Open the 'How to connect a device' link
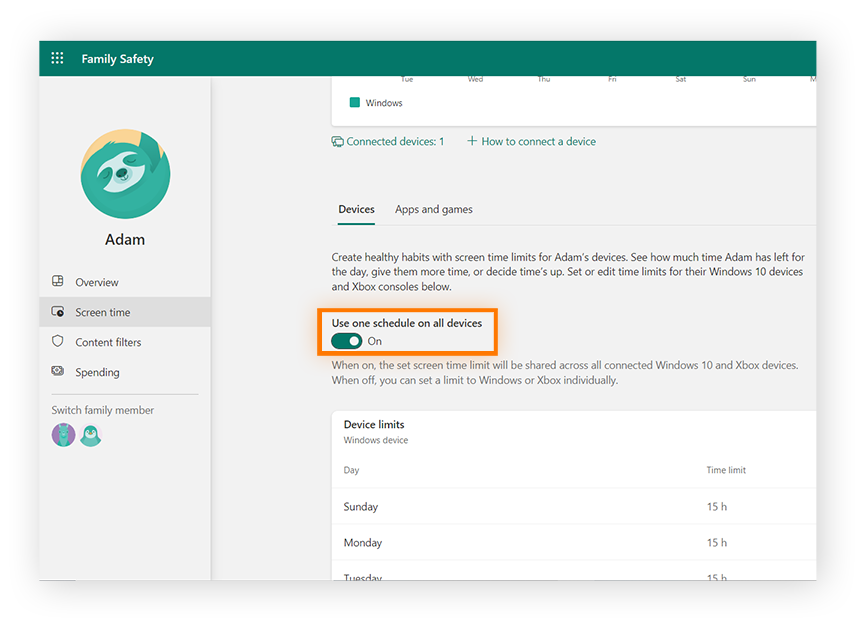859x619 pixels. [537, 141]
